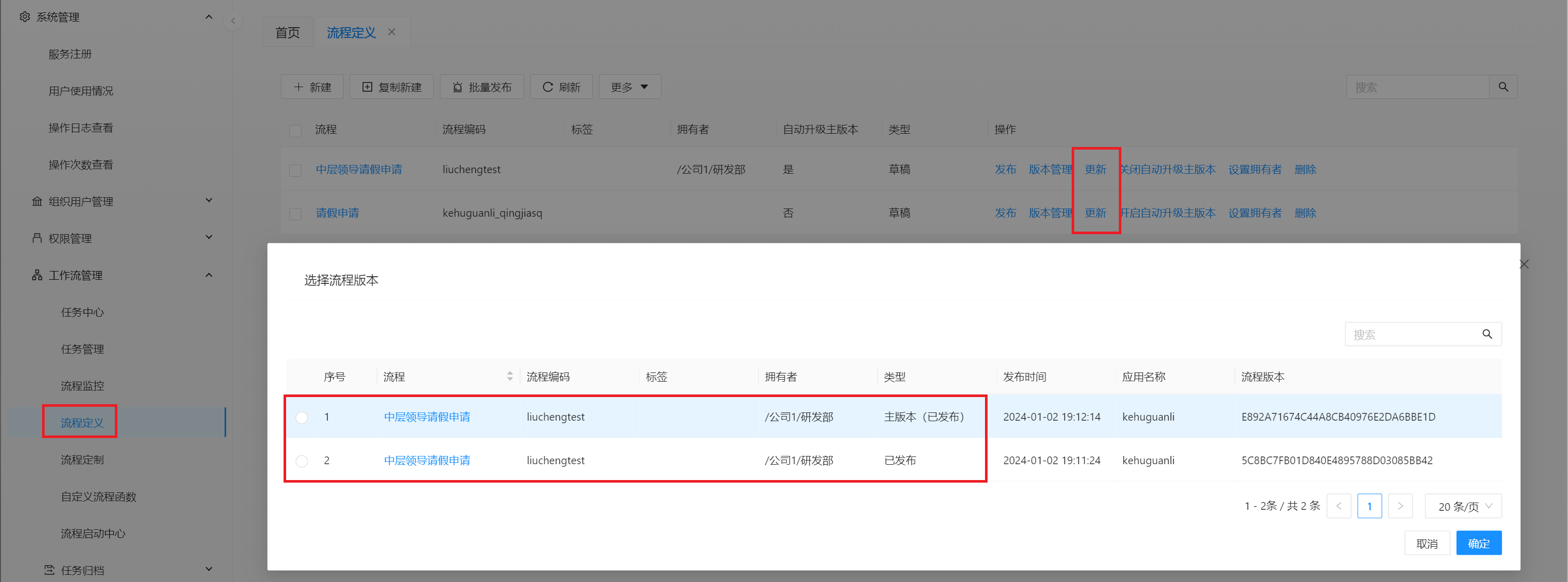
Task: Open 操作次数查看 in the sidebar
Action: [81, 165]
